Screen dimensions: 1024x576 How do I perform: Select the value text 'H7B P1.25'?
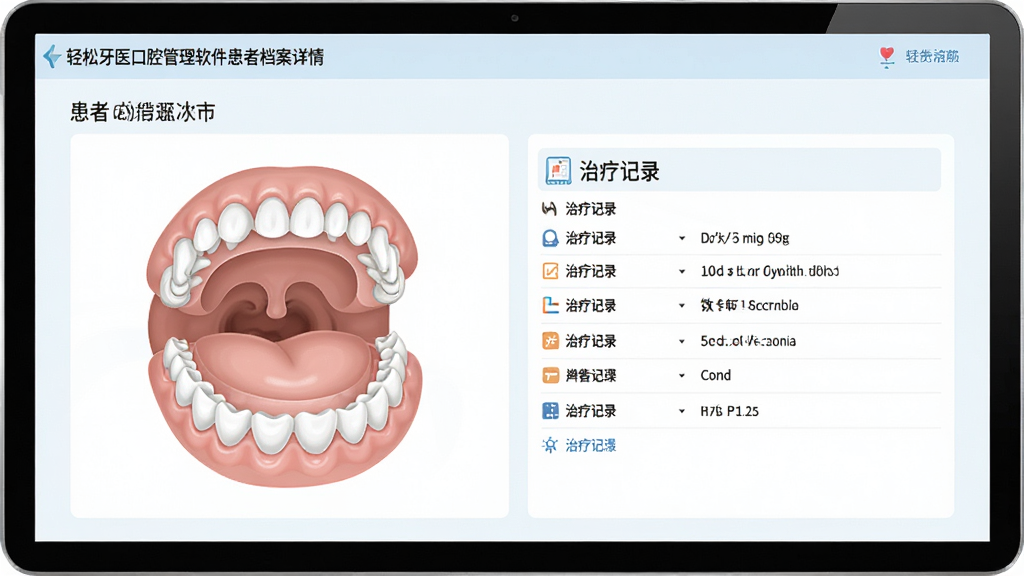click(x=729, y=411)
